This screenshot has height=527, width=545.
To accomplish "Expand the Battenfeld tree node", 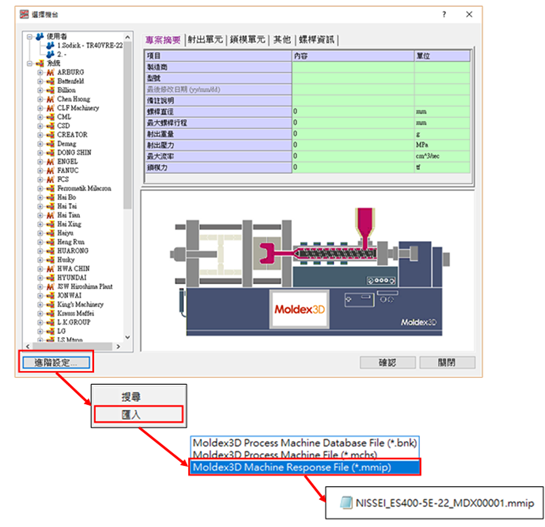I will click(40, 81).
